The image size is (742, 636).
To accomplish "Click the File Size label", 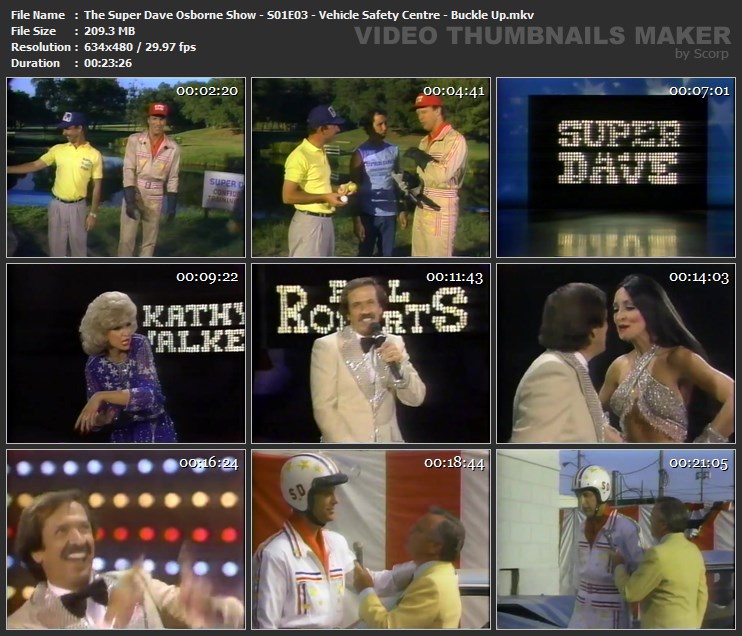I will coord(34,31).
